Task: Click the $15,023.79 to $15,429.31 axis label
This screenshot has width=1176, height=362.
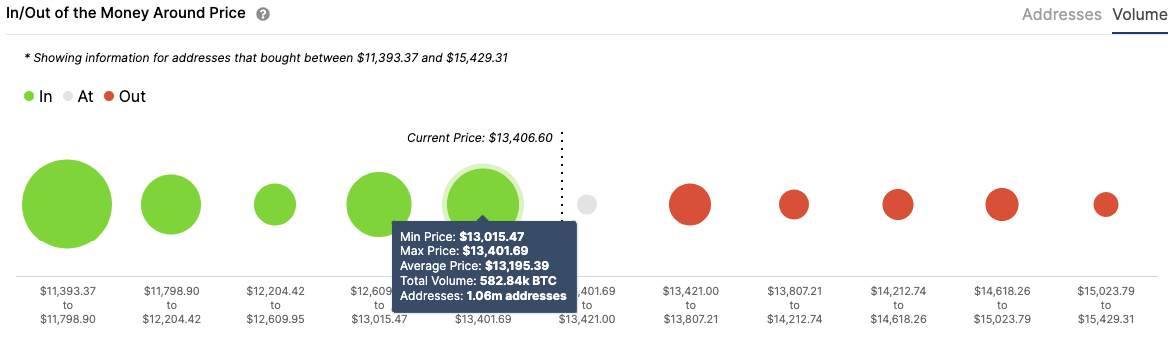Action: (x=1106, y=304)
